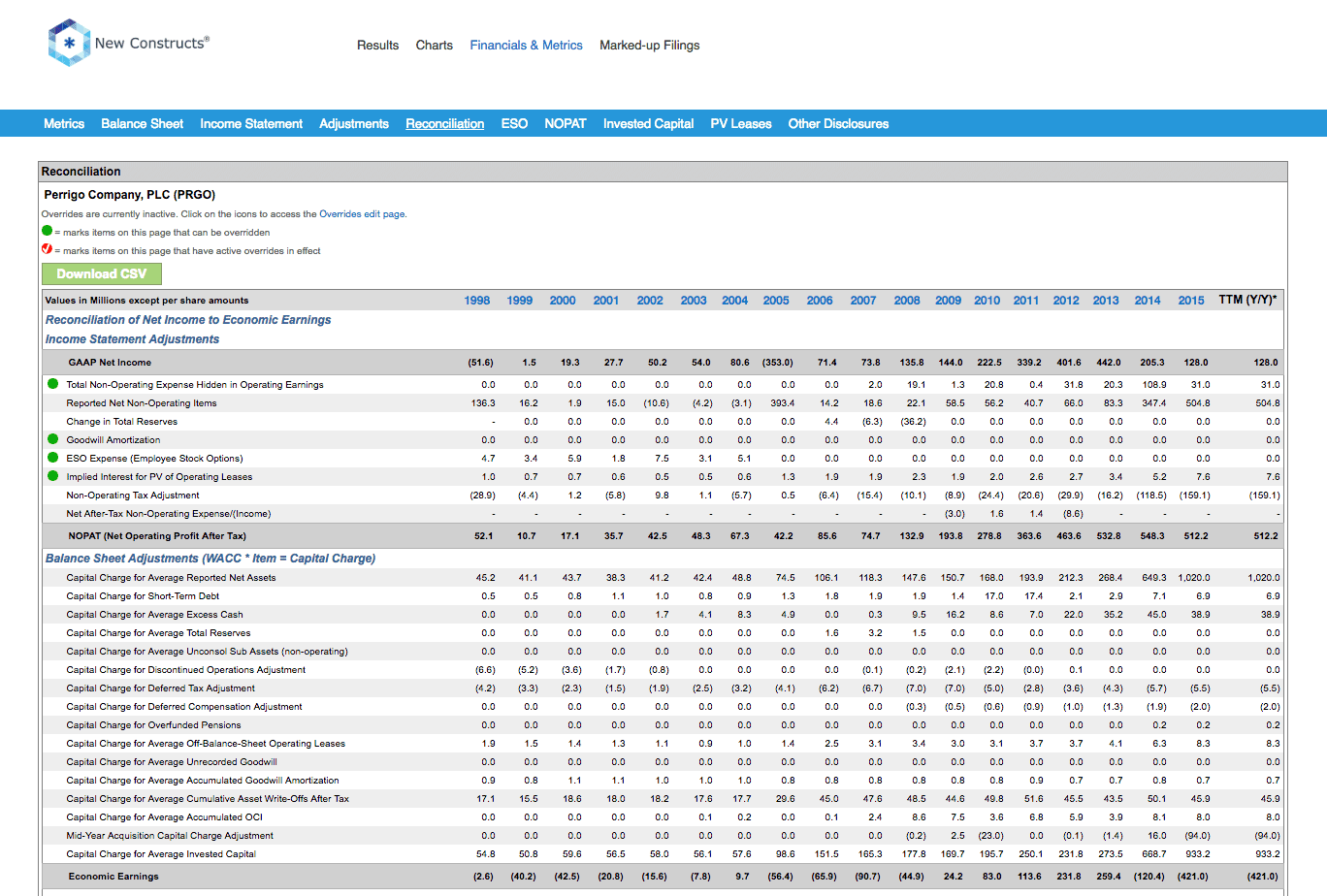Click 'Capital Charge for Short-Term Debt' label

(x=143, y=596)
